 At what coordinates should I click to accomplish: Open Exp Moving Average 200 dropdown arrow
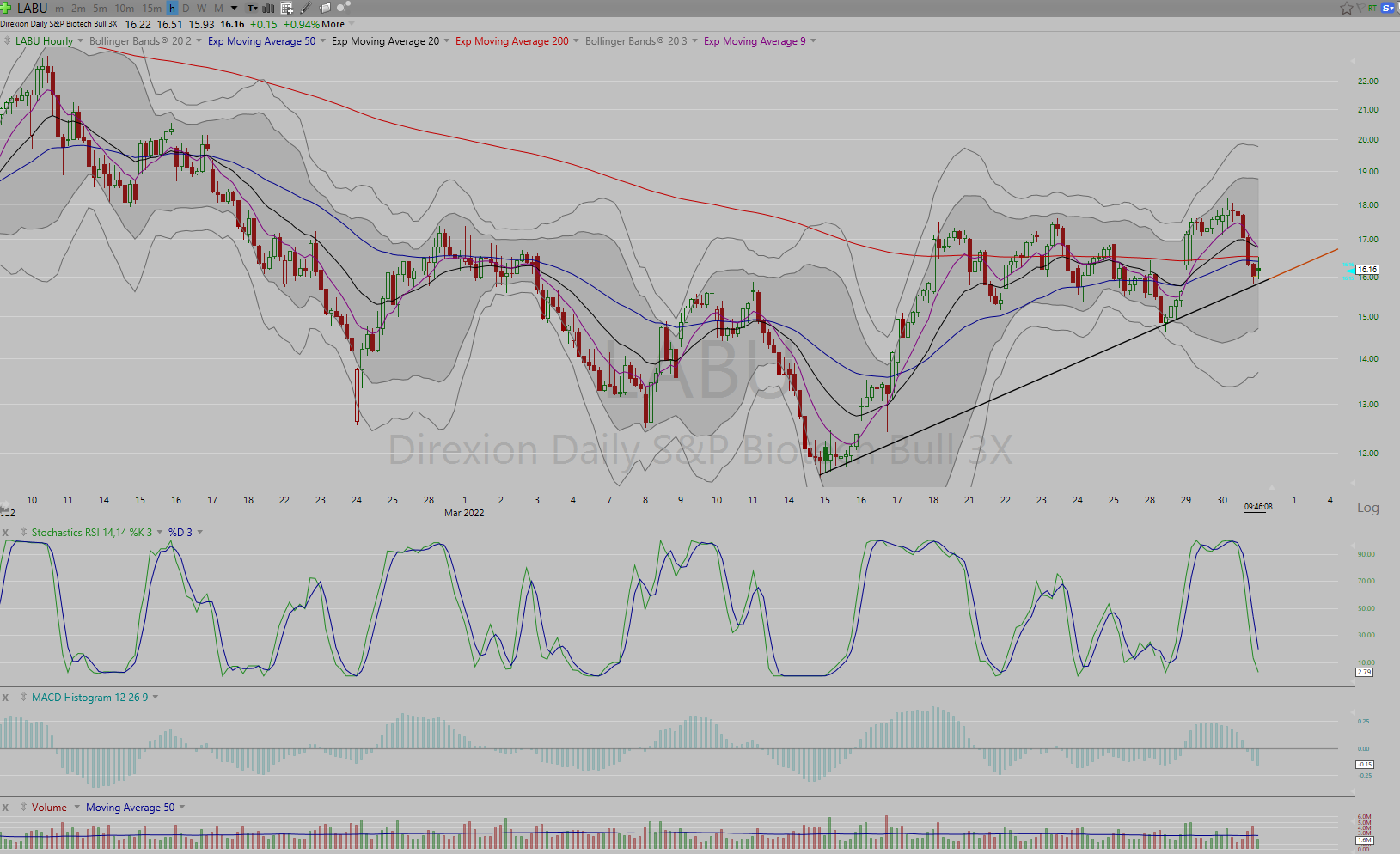click(576, 40)
